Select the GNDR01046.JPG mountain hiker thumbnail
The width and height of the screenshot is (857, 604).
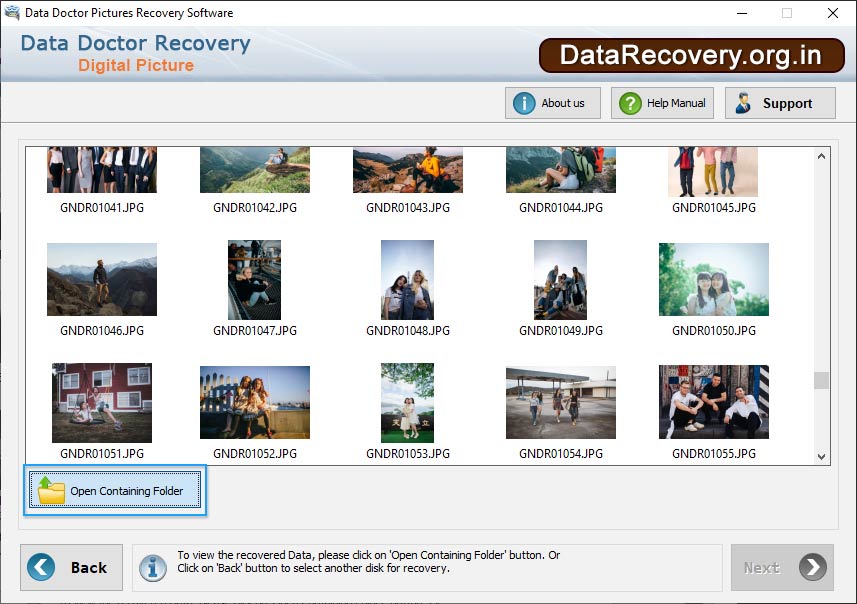[x=102, y=279]
